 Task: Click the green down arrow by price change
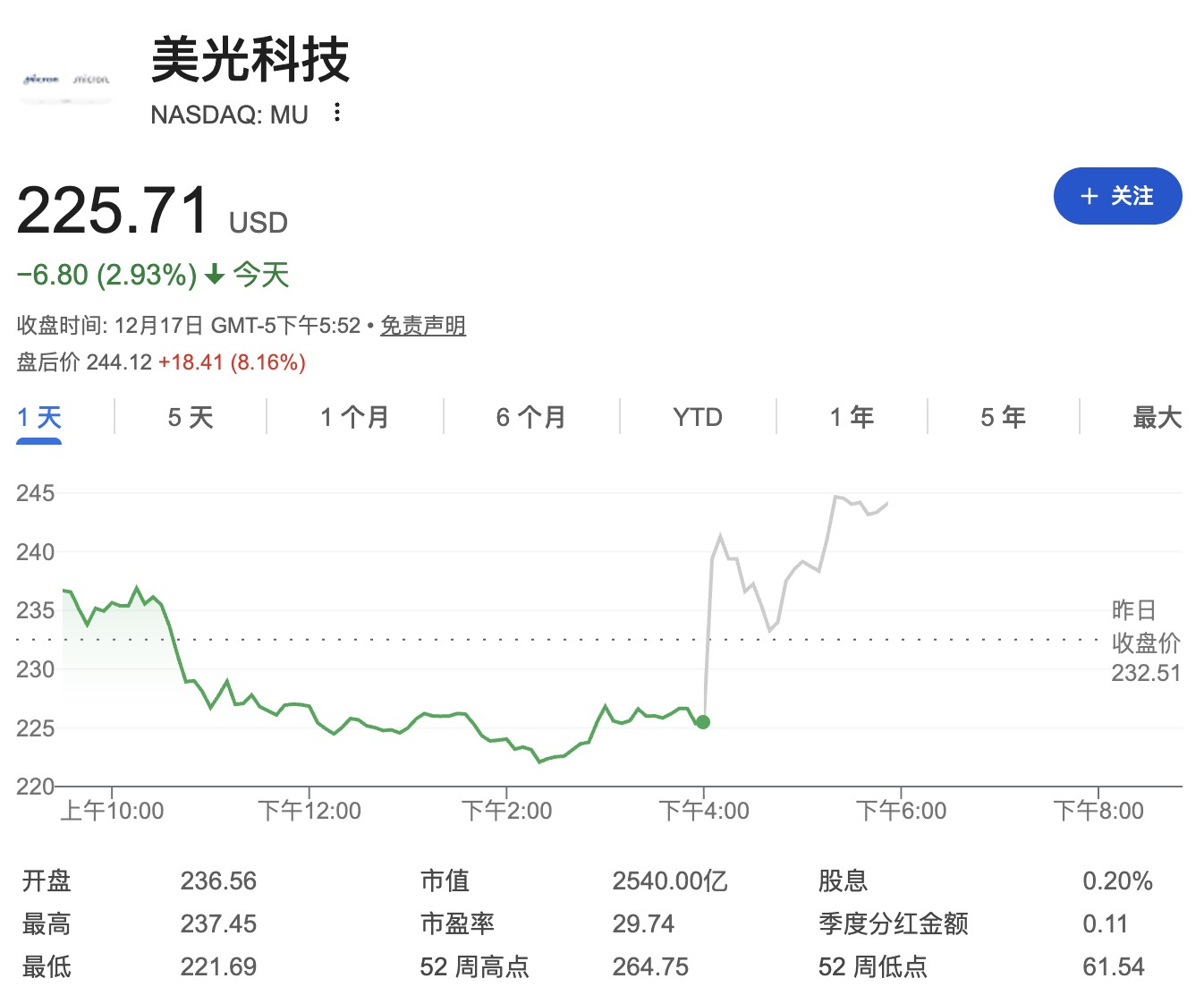(215, 275)
